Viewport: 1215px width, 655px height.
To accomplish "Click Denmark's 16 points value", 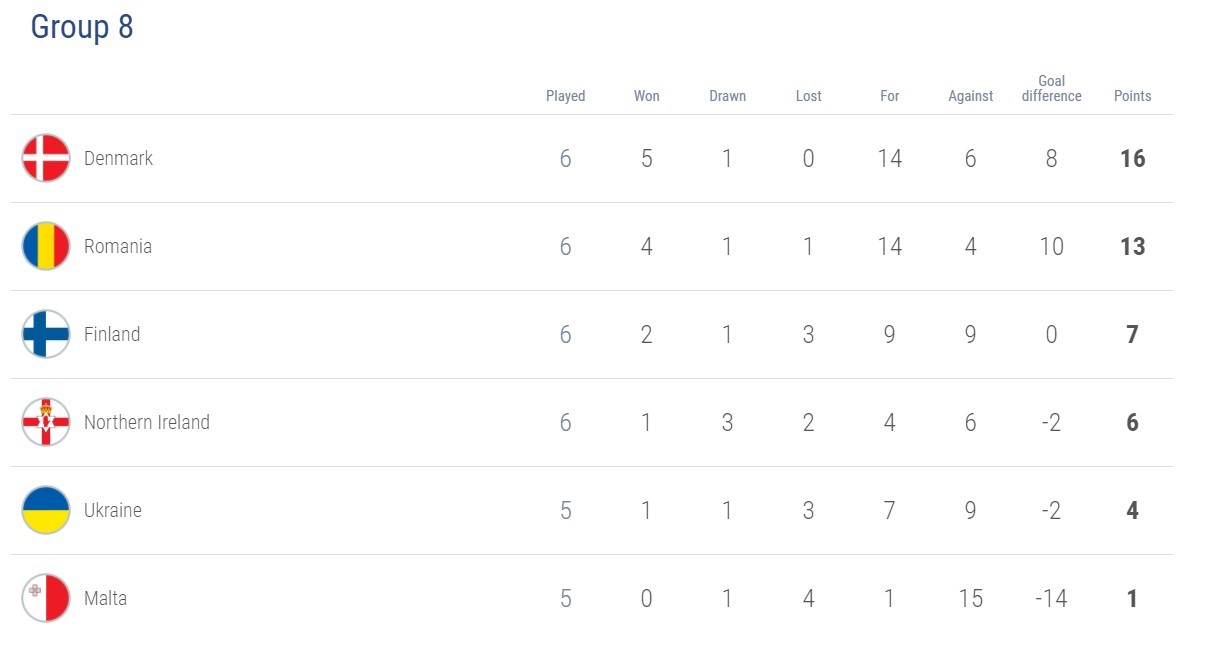I will click(x=1132, y=158).
